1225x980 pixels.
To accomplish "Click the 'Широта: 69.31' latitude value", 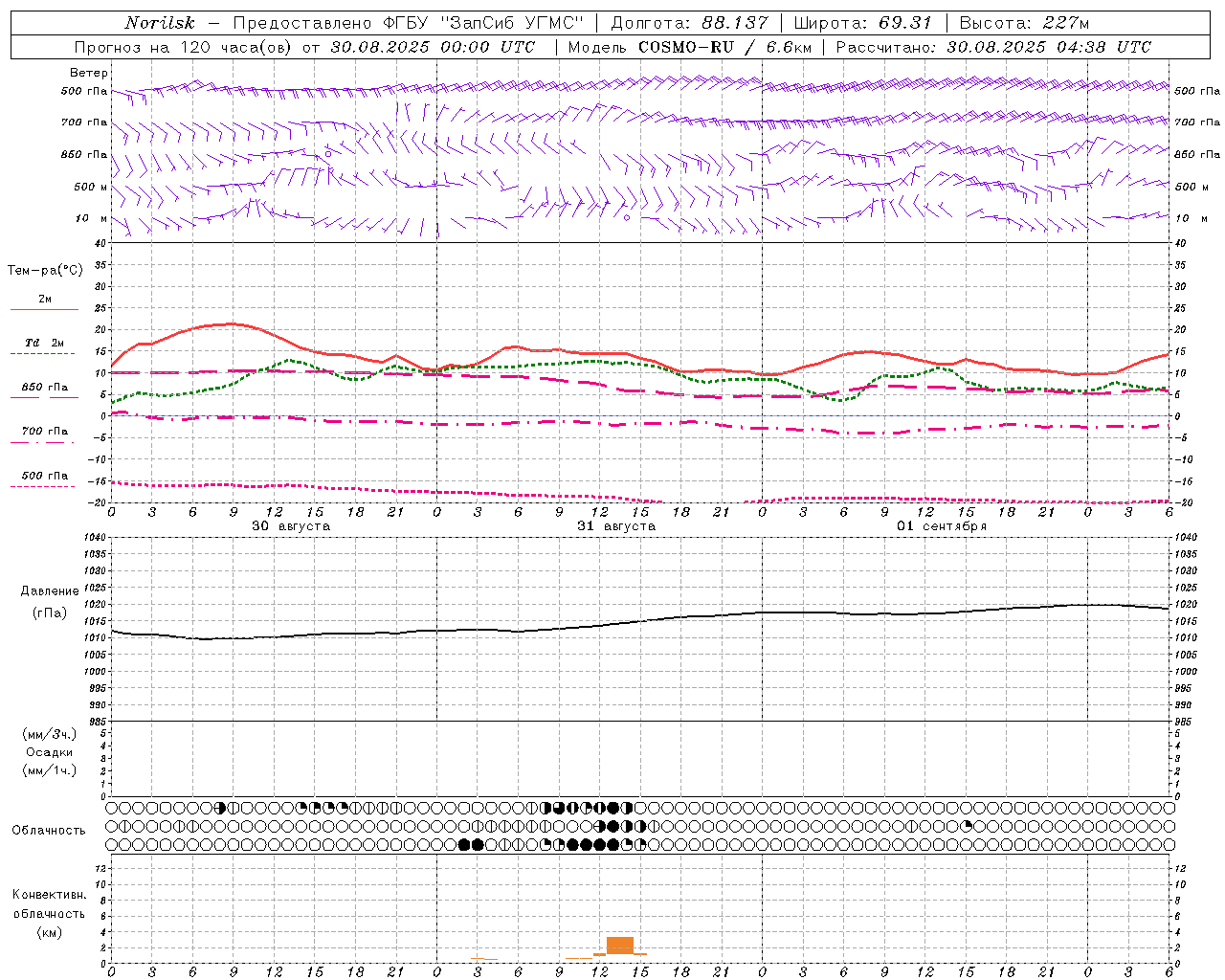I will coord(863,23).
